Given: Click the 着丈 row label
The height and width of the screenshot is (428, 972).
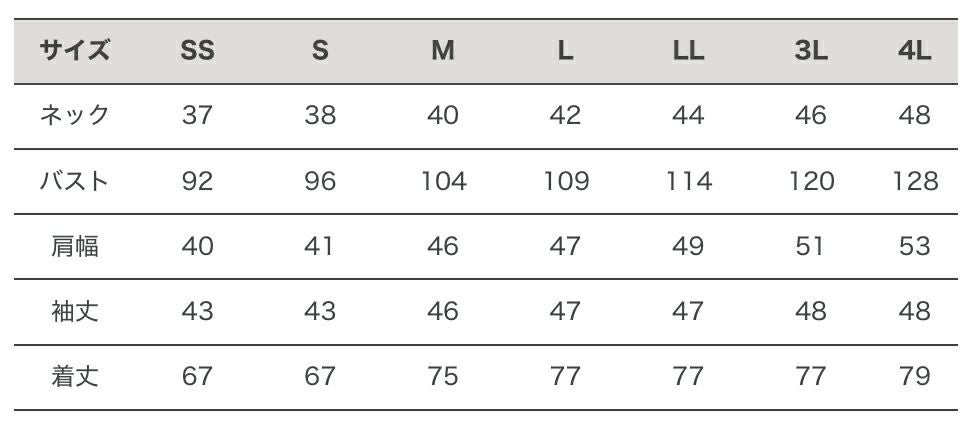Looking at the screenshot, I should [75, 376].
